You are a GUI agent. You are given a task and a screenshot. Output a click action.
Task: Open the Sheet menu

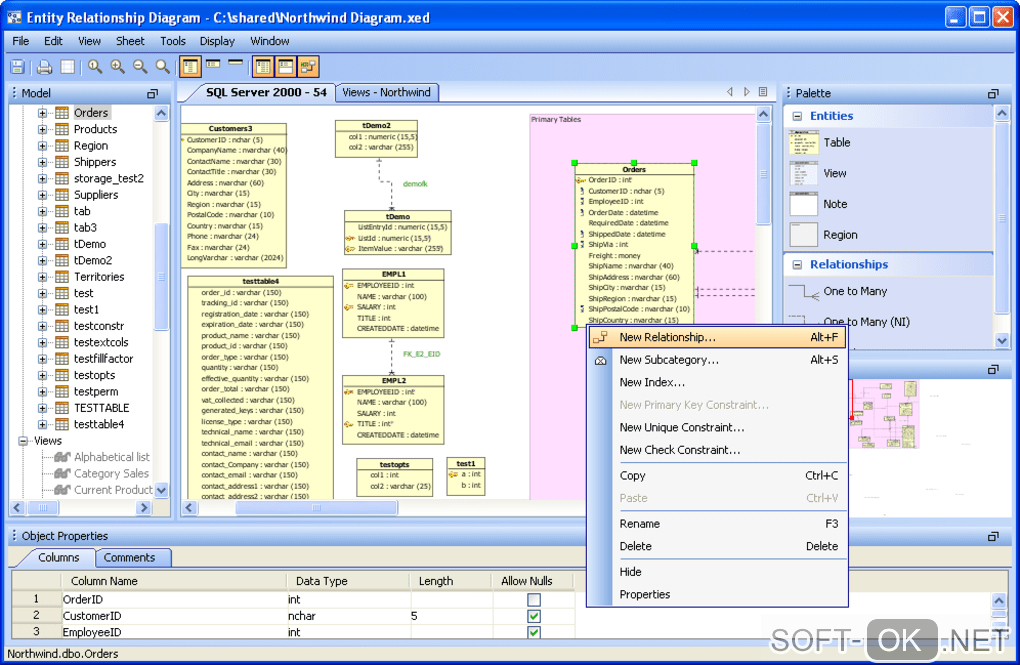[x=130, y=41]
